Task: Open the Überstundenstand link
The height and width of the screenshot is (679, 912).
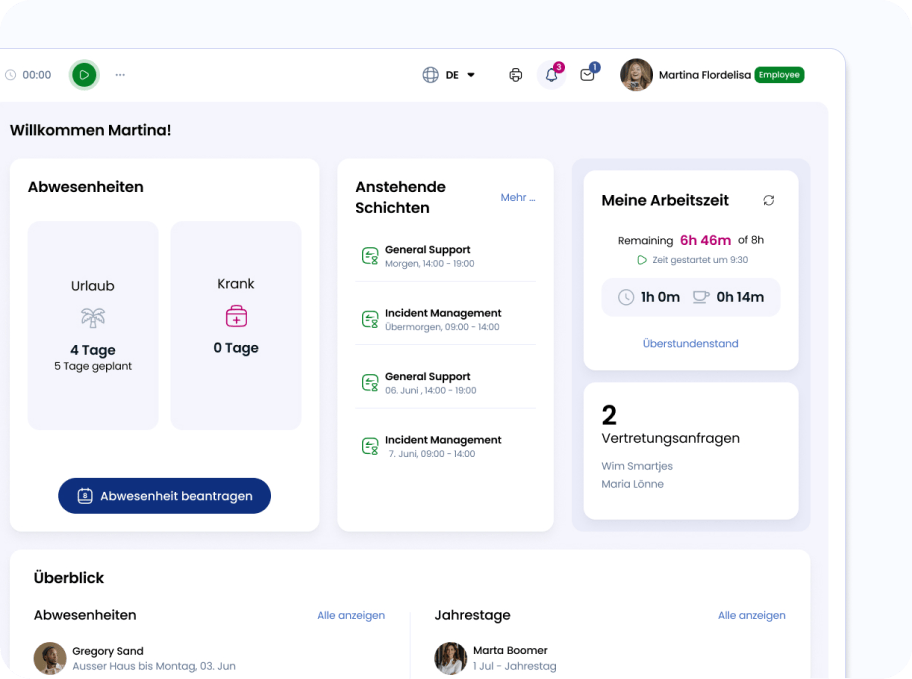Action: coord(690,343)
